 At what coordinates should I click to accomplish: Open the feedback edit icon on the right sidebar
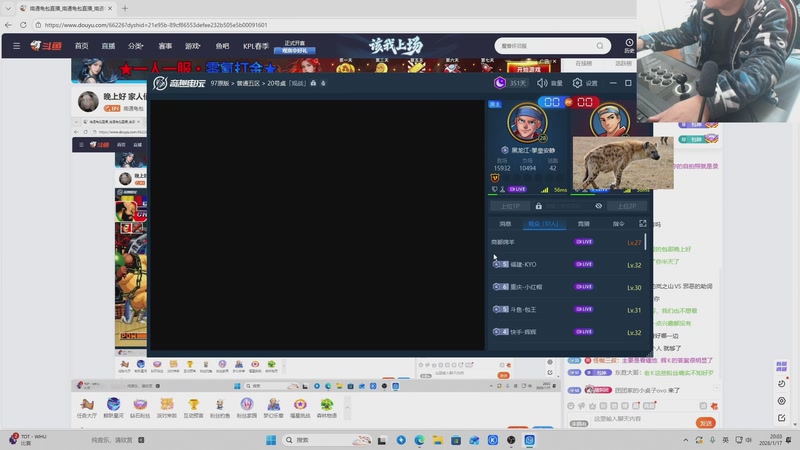(x=782, y=418)
